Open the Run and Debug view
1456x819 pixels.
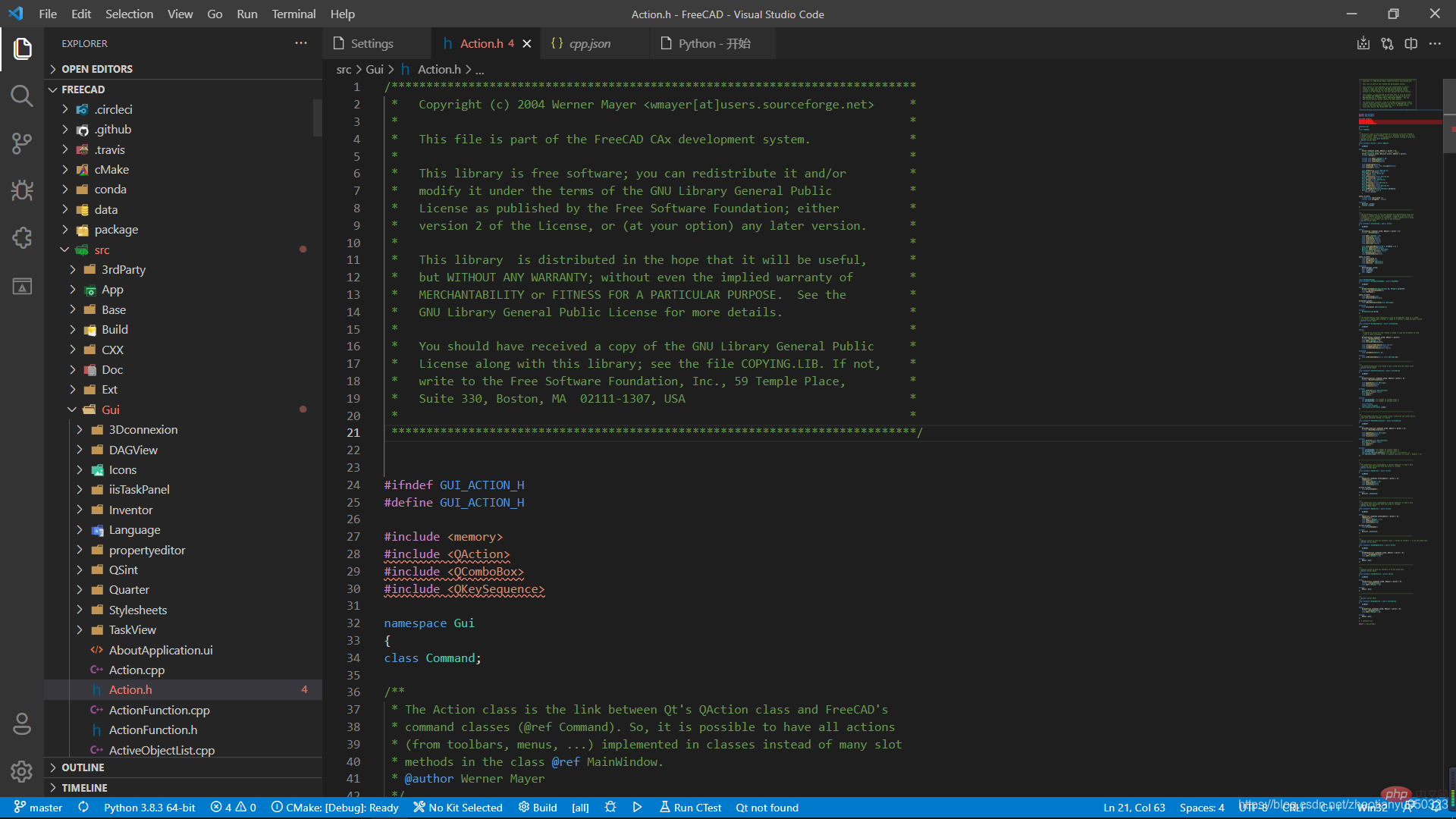click(21, 190)
